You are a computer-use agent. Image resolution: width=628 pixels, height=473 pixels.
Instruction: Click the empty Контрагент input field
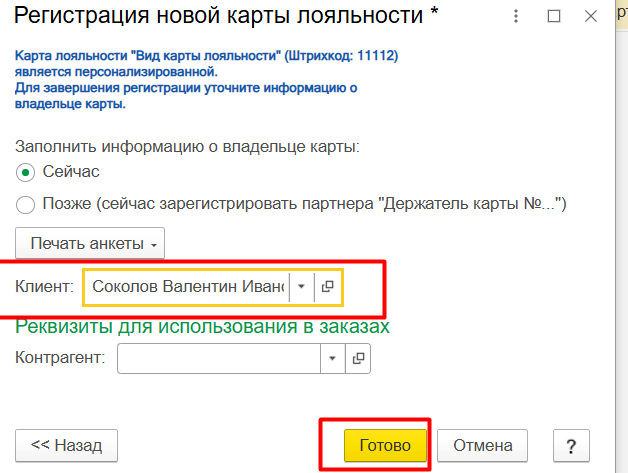tap(219, 359)
